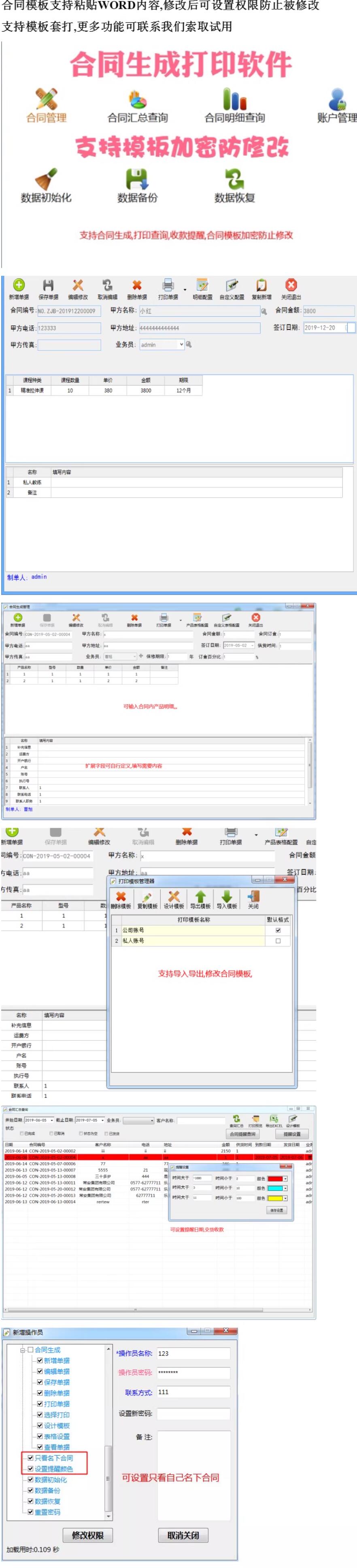The width and height of the screenshot is (357, 1568).
Task: Click 取消编辑 in the ZJB-201912200009 contract form
Action: (x=107, y=289)
